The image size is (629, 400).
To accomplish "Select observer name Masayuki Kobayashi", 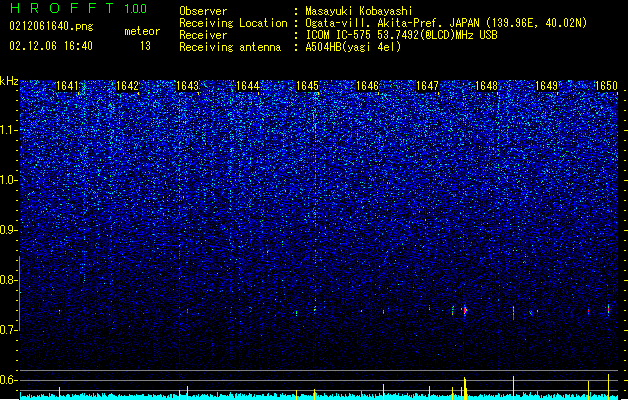I will click(359, 11).
